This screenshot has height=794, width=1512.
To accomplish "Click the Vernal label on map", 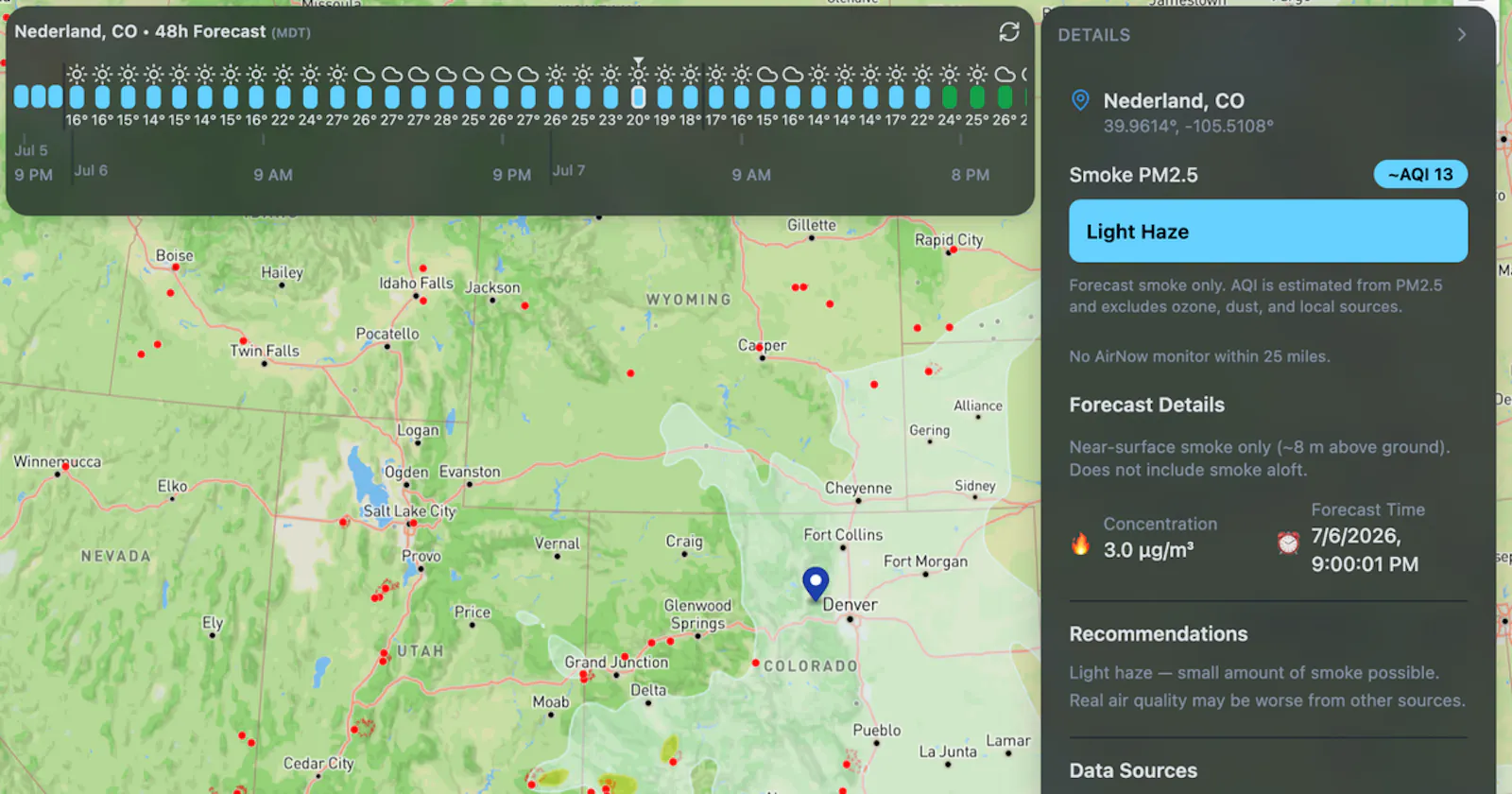I will pyautogui.click(x=557, y=544).
